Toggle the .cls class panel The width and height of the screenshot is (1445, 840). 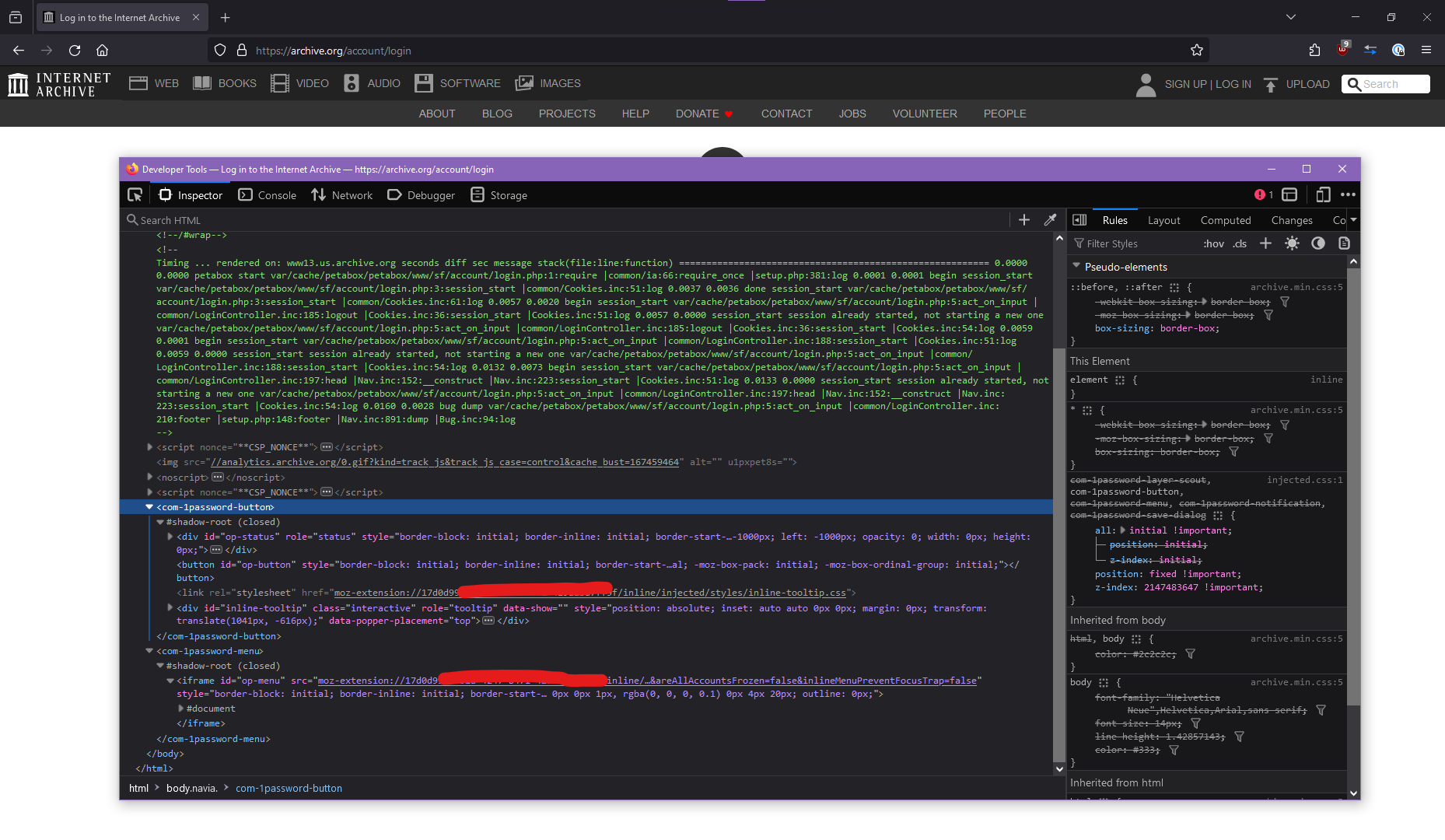point(1240,243)
